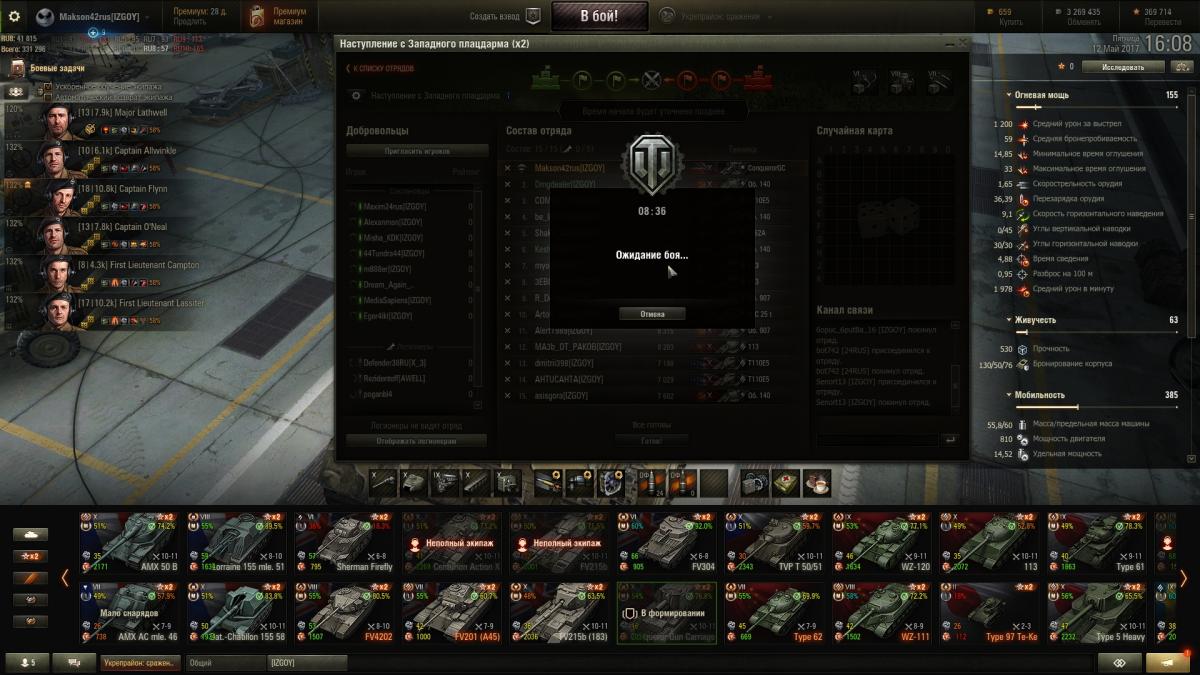Remove player Alert1989 with the X icon
Screen dimensions: 1200x675
[x=507, y=331]
